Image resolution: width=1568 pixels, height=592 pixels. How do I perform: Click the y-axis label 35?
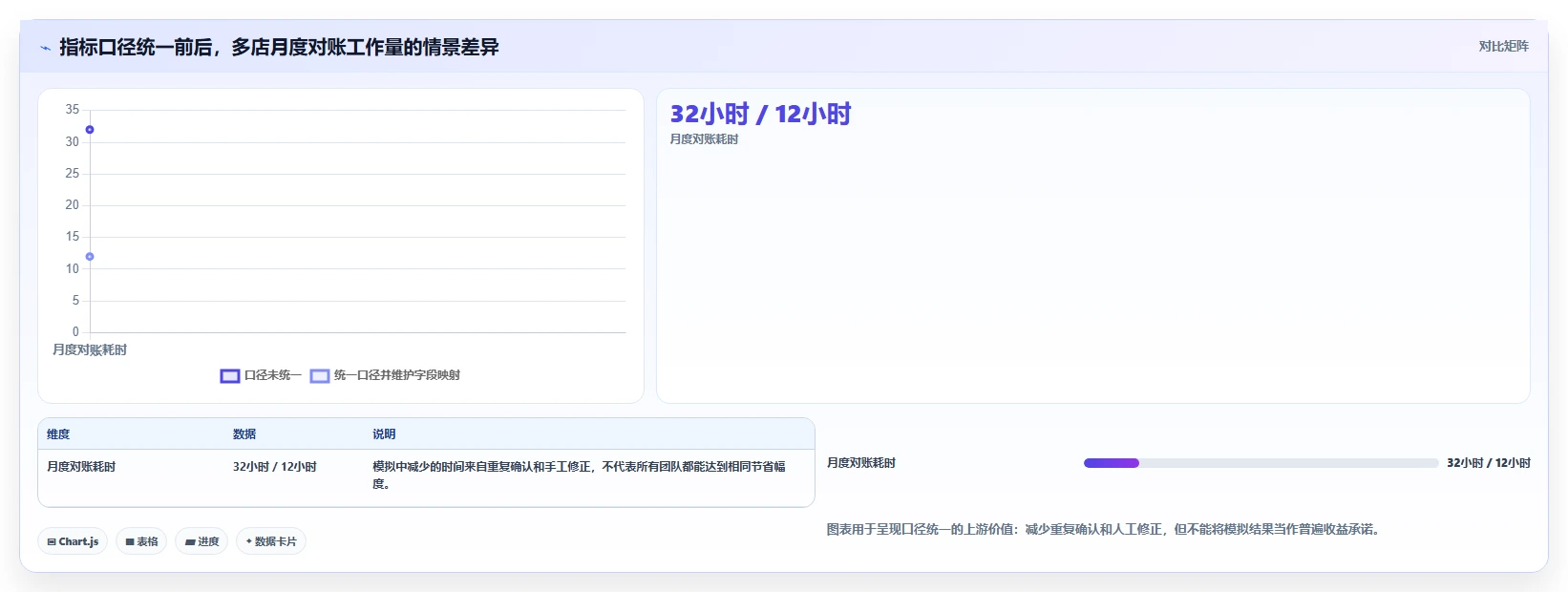click(73, 110)
